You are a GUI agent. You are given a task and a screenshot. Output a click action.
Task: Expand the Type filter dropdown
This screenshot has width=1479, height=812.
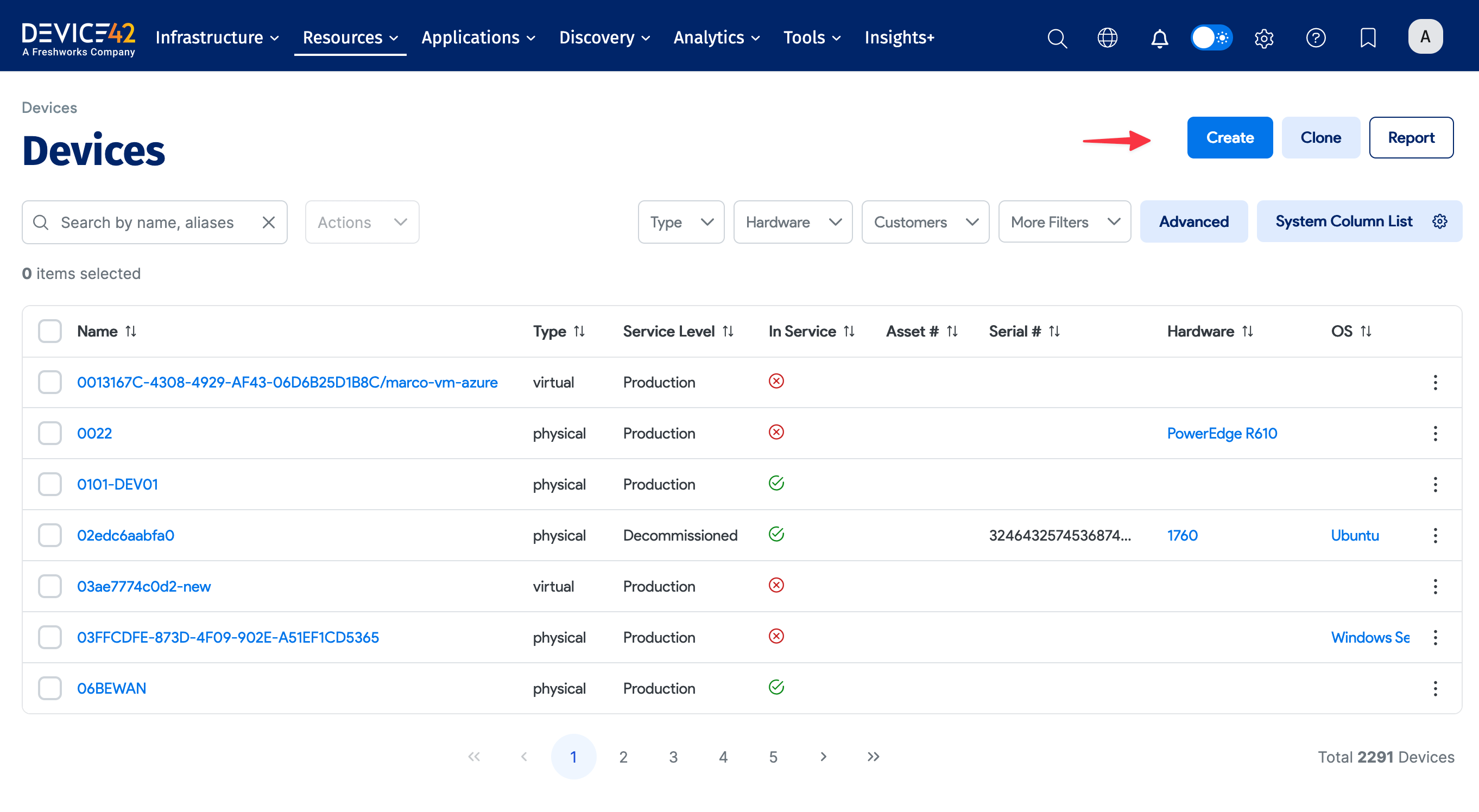(681, 222)
